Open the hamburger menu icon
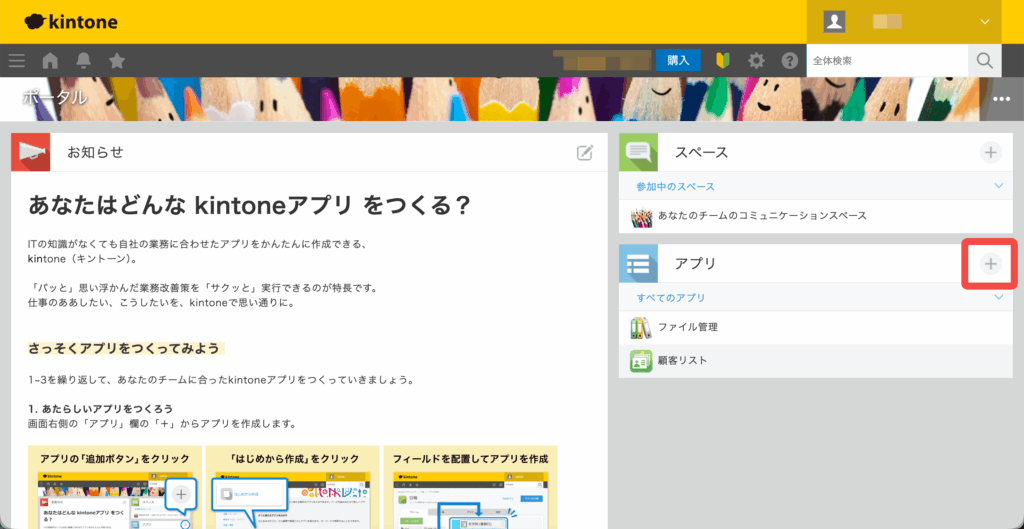 point(17,60)
